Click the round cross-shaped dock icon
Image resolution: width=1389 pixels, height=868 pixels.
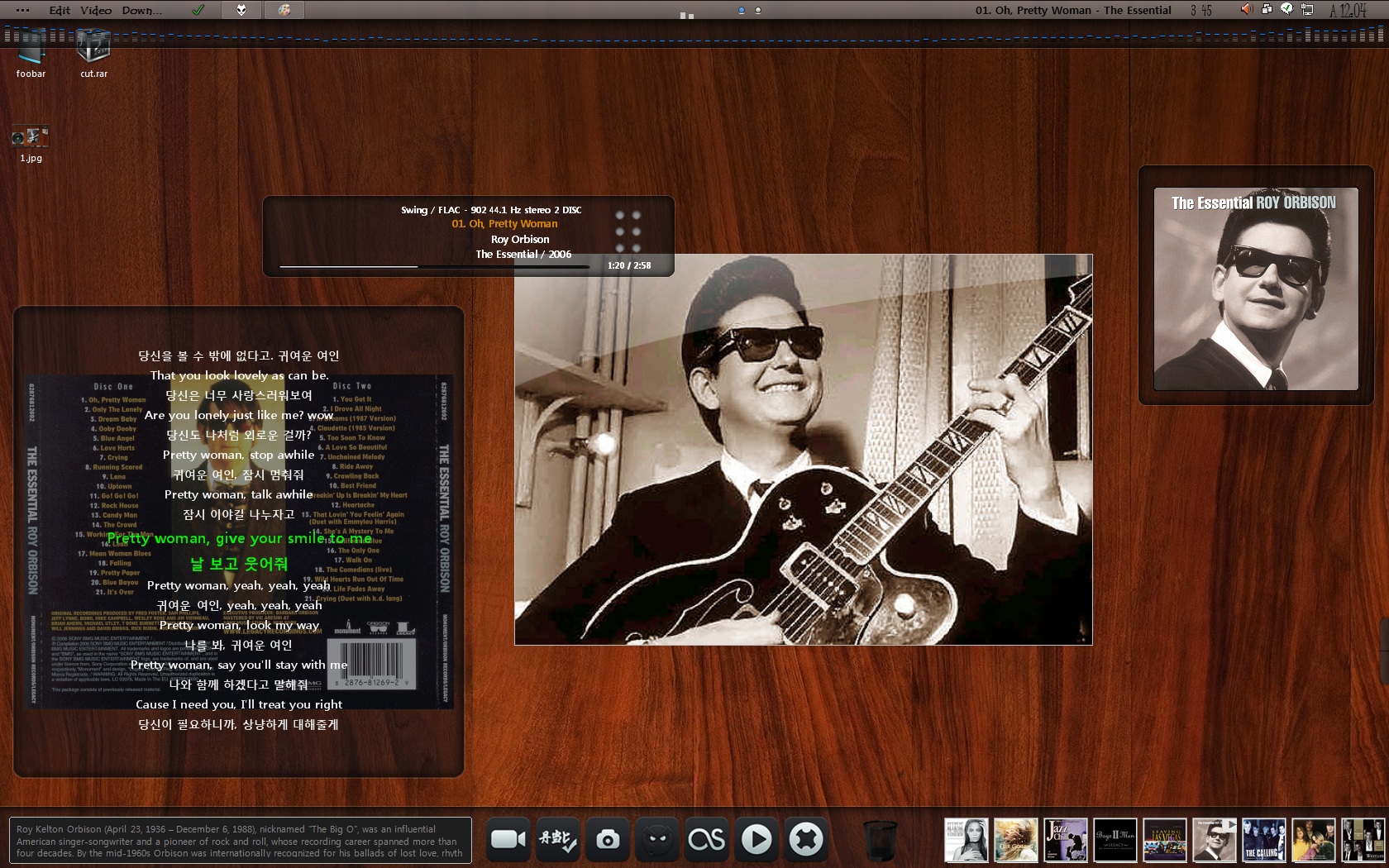click(x=806, y=840)
